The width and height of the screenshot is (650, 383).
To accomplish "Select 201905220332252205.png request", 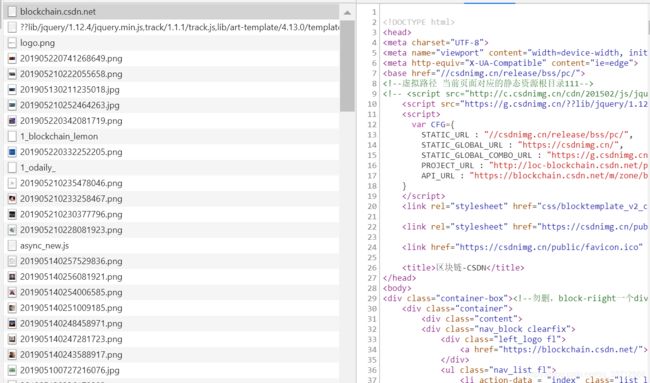I will (x=171, y=152).
